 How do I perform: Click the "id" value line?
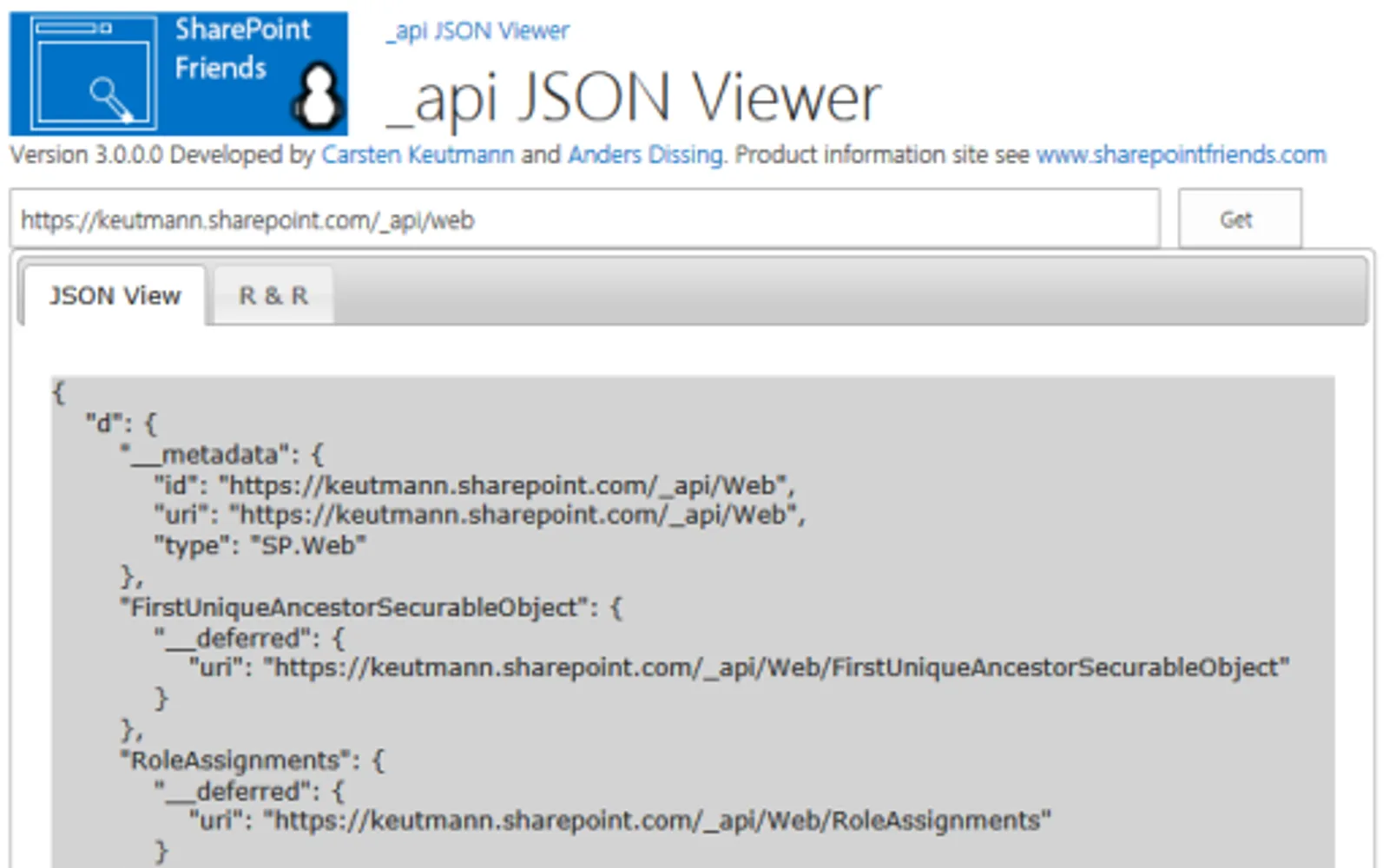click(x=474, y=484)
